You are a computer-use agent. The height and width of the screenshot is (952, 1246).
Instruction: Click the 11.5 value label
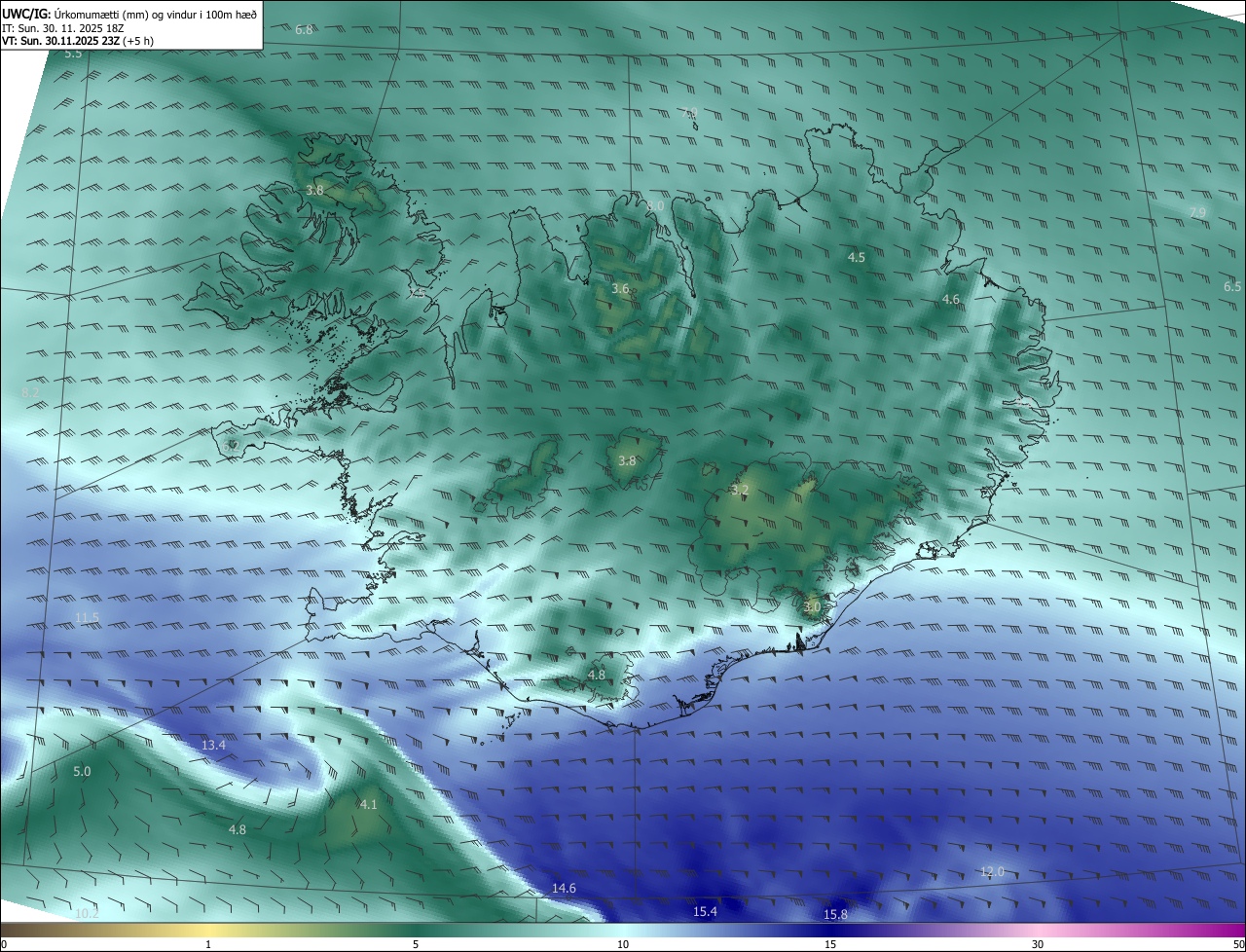point(87,618)
